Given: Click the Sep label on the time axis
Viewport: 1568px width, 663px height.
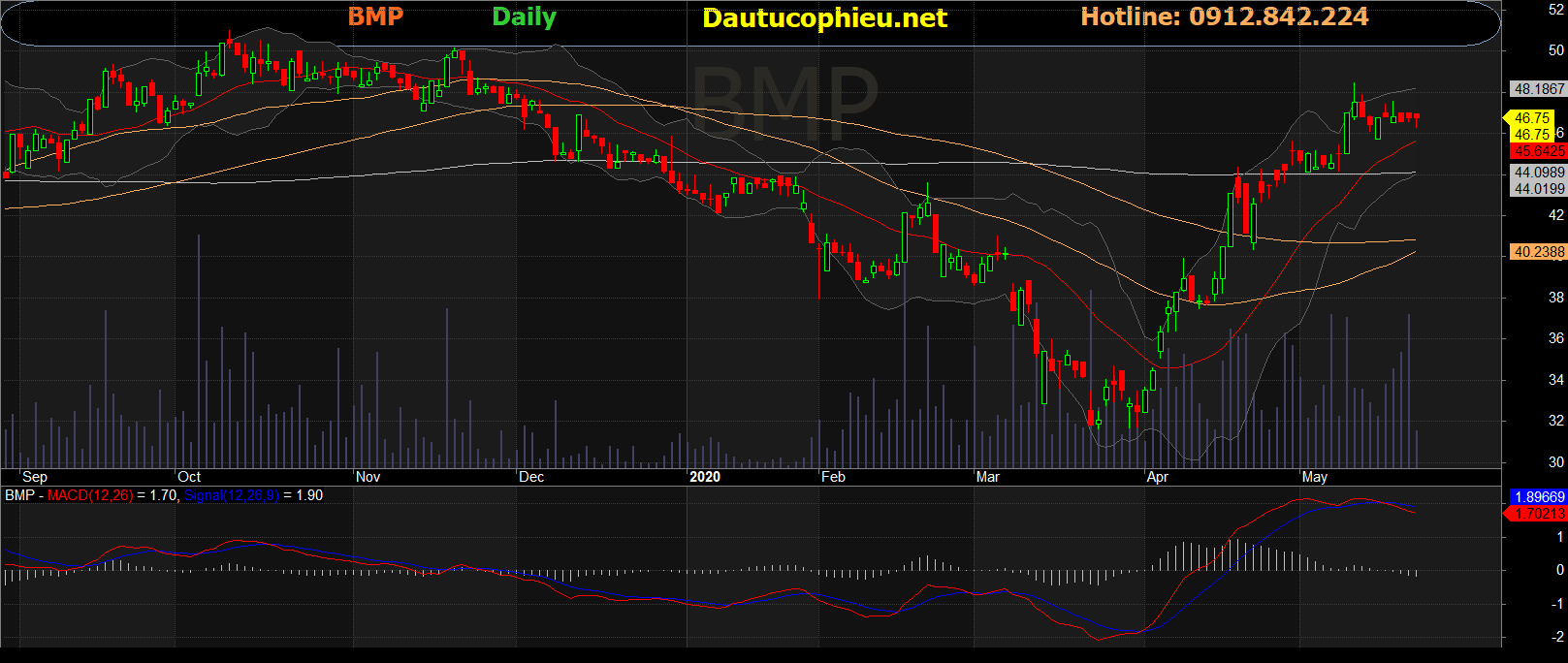Looking at the screenshot, I should [x=35, y=477].
